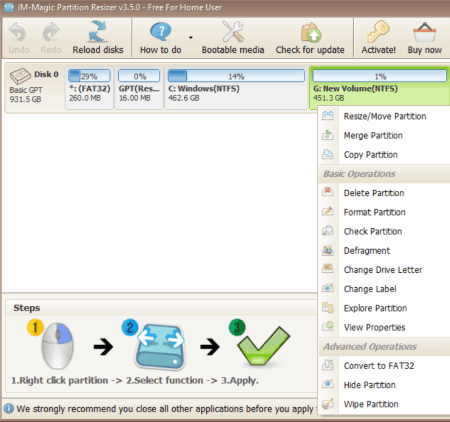The height and width of the screenshot is (422, 450).
Task: Click the 0% usage bar of GPT reserved
Action: point(139,76)
